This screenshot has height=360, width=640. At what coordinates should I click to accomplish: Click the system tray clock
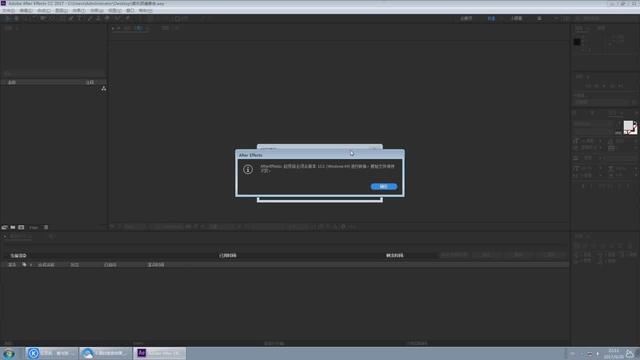613,354
